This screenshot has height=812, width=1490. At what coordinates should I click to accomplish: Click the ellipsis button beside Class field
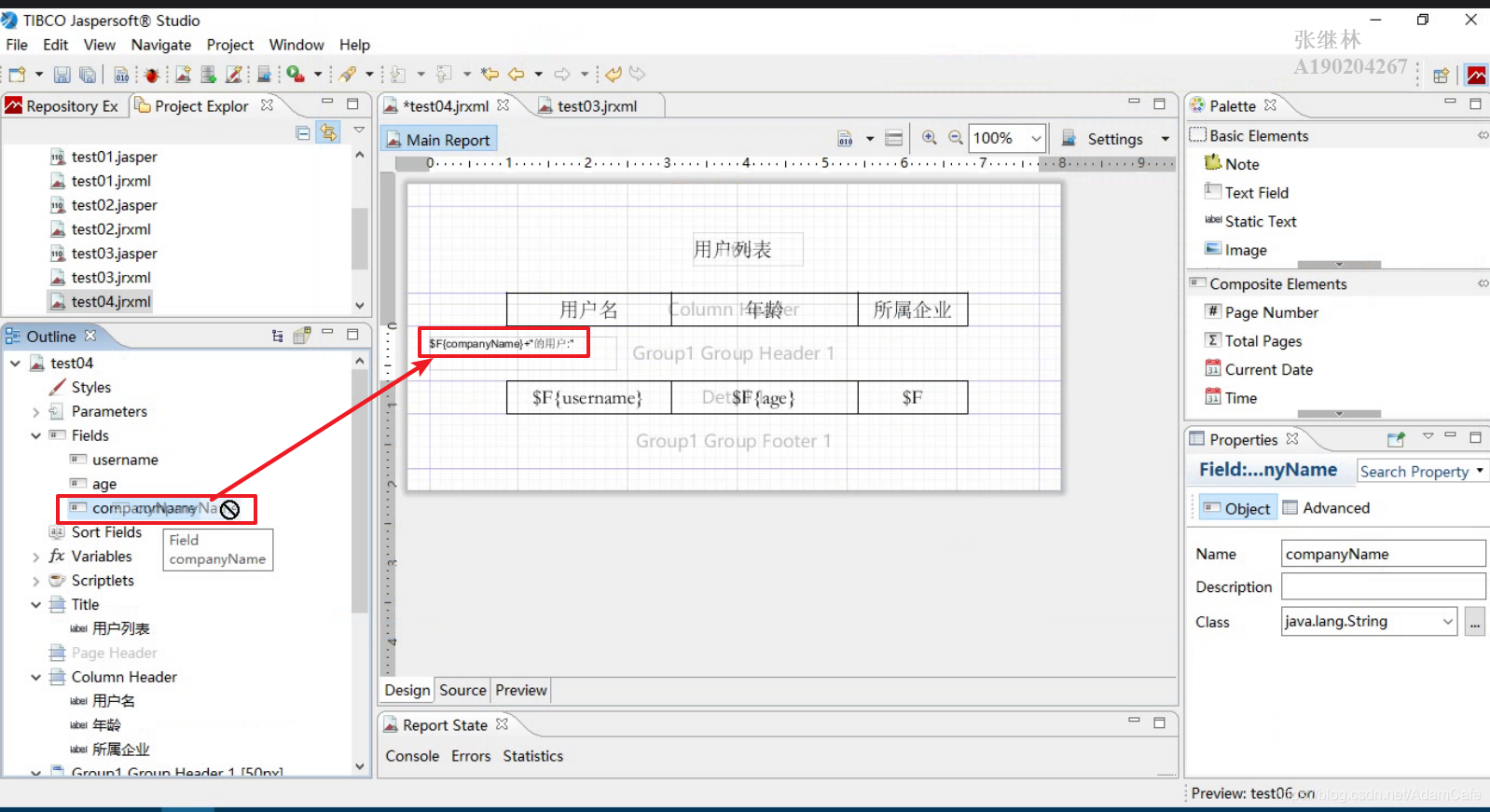(x=1474, y=622)
